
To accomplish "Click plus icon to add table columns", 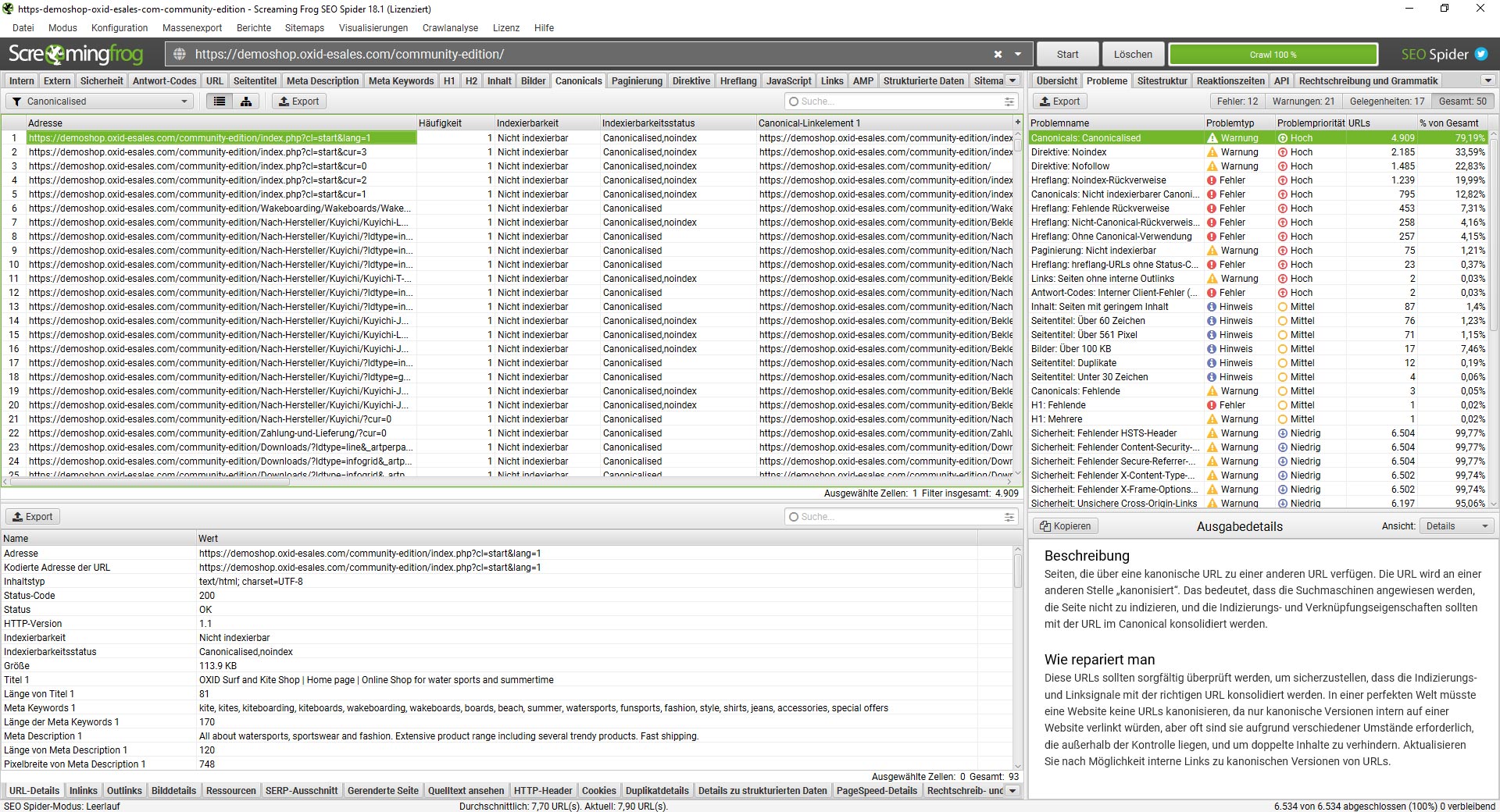I will pyautogui.click(x=1017, y=123).
